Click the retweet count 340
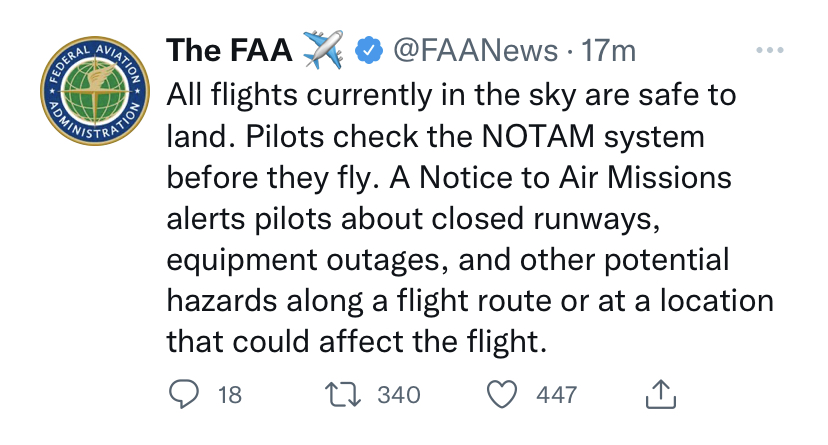The image size is (828, 445). click(400, 395)
